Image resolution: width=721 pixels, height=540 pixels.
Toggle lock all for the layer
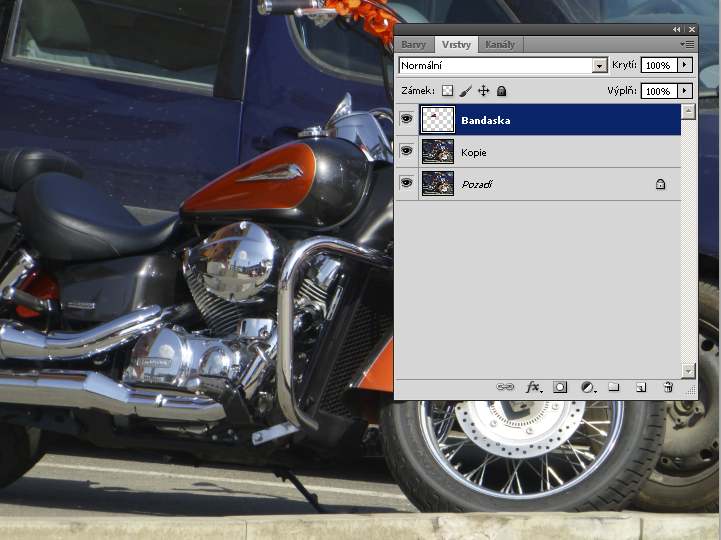tap(502, 91)
